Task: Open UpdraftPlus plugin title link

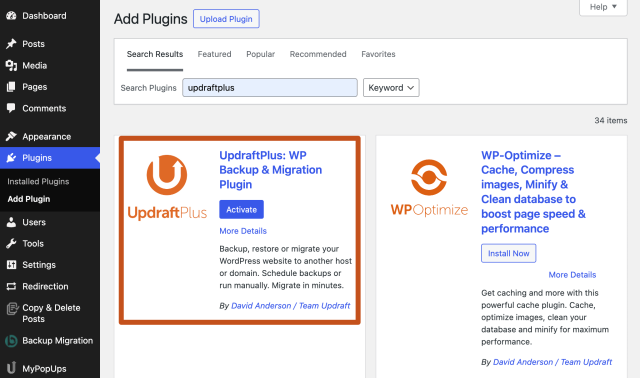Action: (271, 170)
